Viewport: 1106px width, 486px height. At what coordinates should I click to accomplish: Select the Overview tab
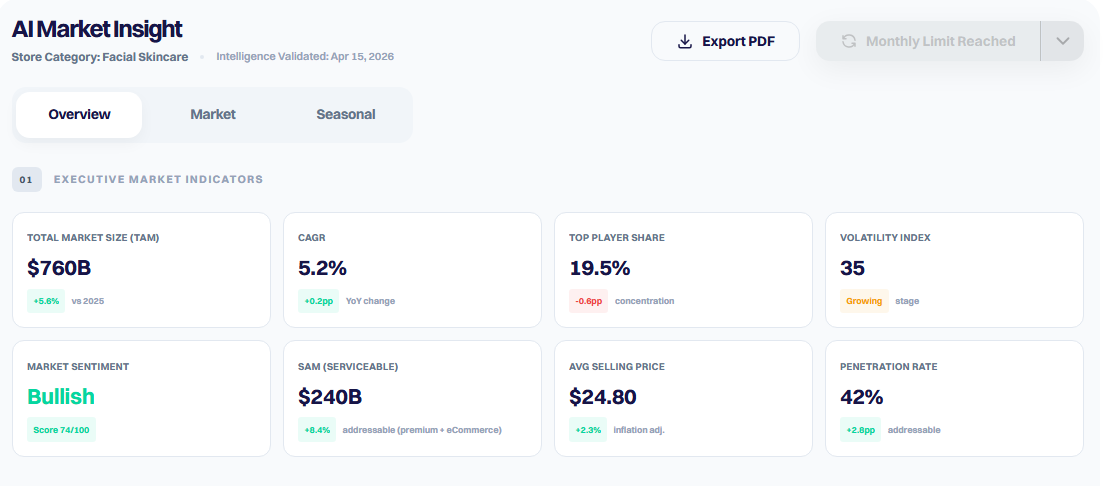point(79,114)
